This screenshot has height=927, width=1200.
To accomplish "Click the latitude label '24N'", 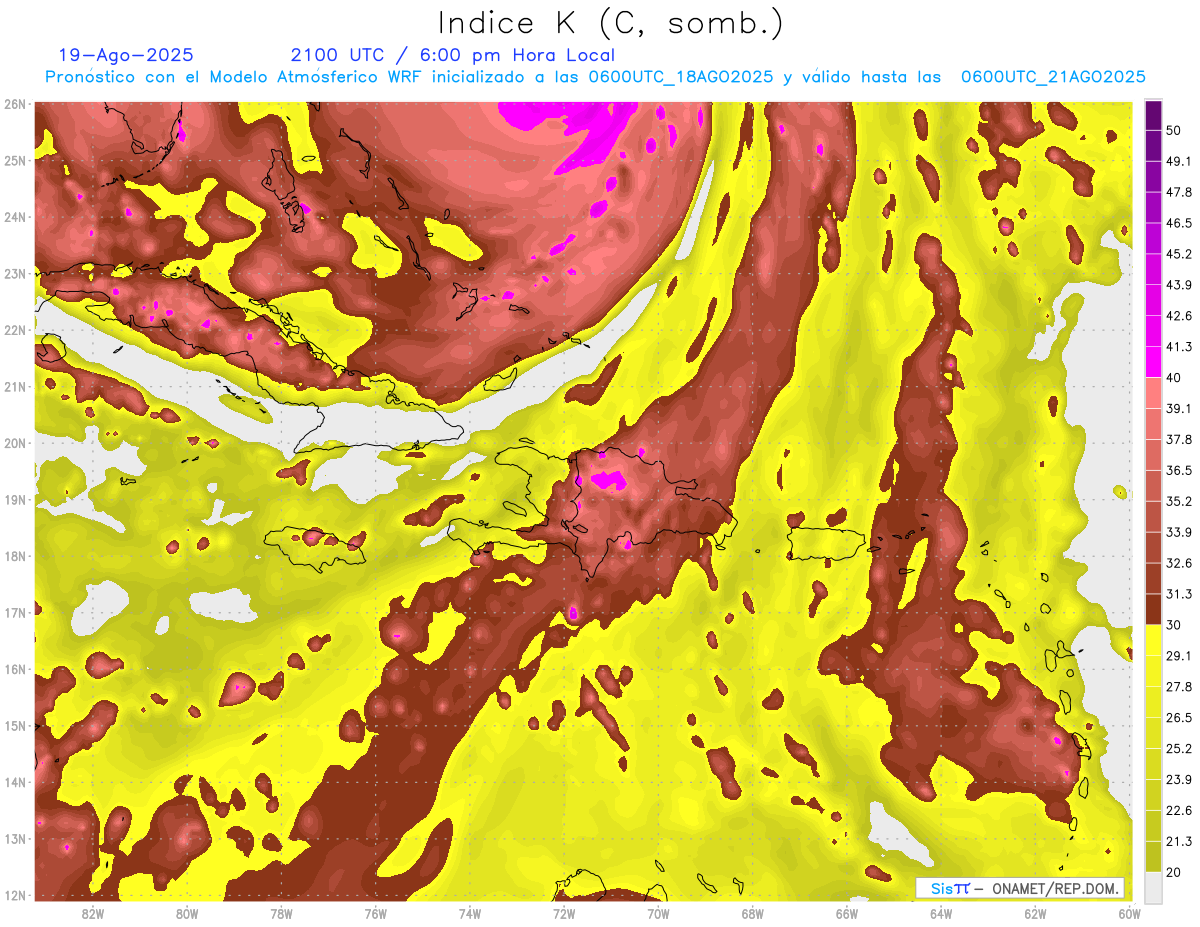I will click(x=15, y=216).
